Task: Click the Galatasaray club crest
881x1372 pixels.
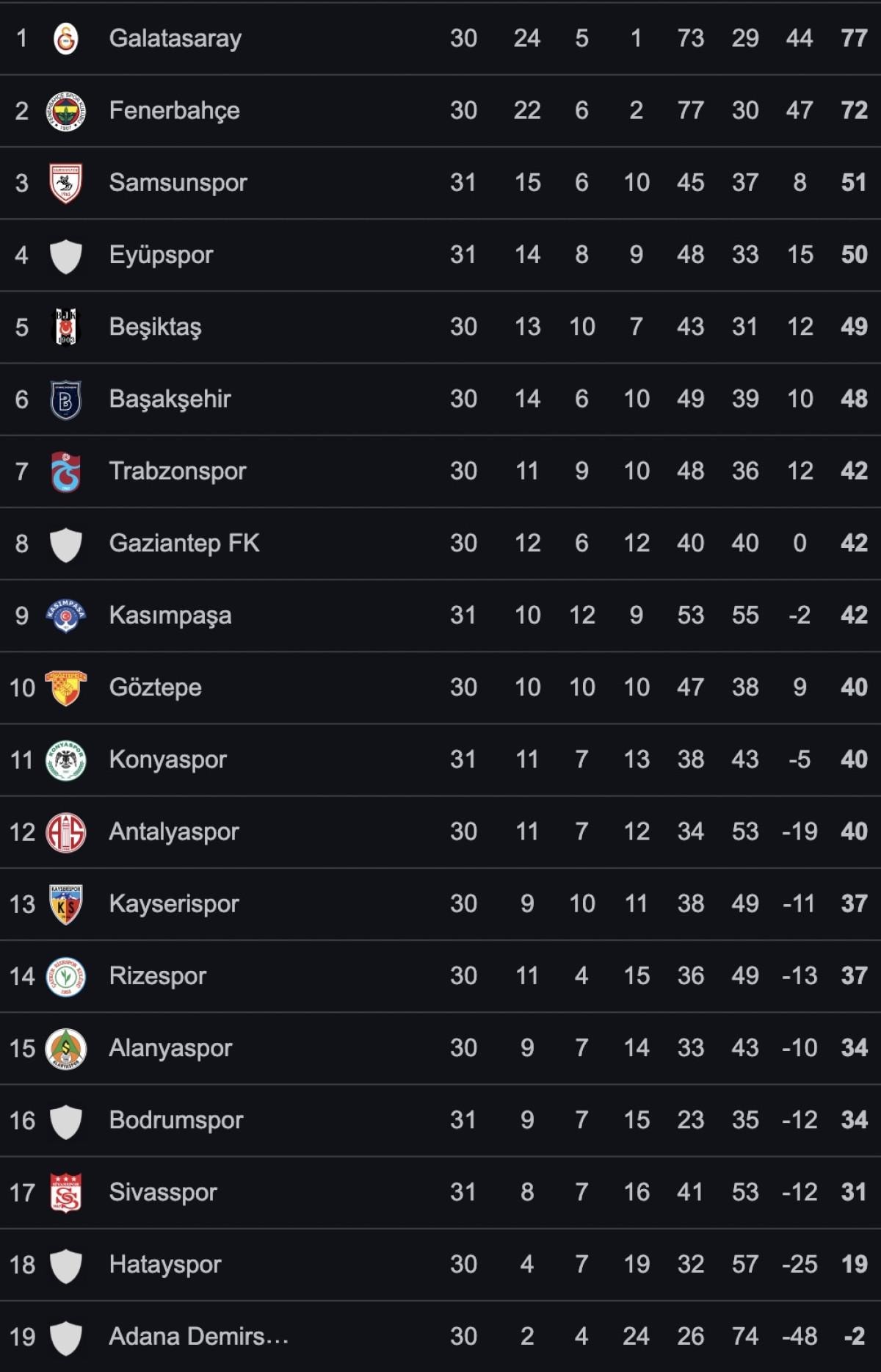Action: tap(66, 38)
